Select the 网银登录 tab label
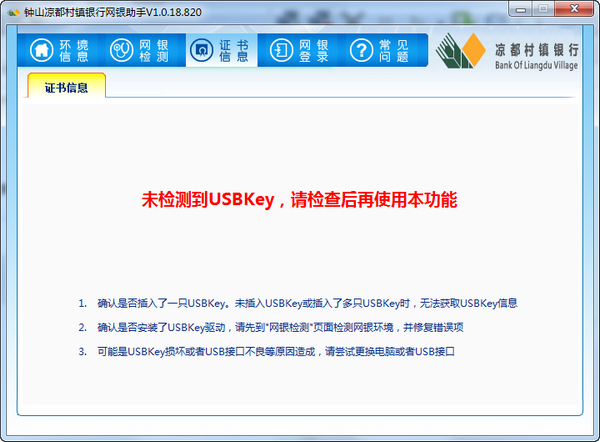Viewport: 600px width, 442px height. tap(313, 51)
